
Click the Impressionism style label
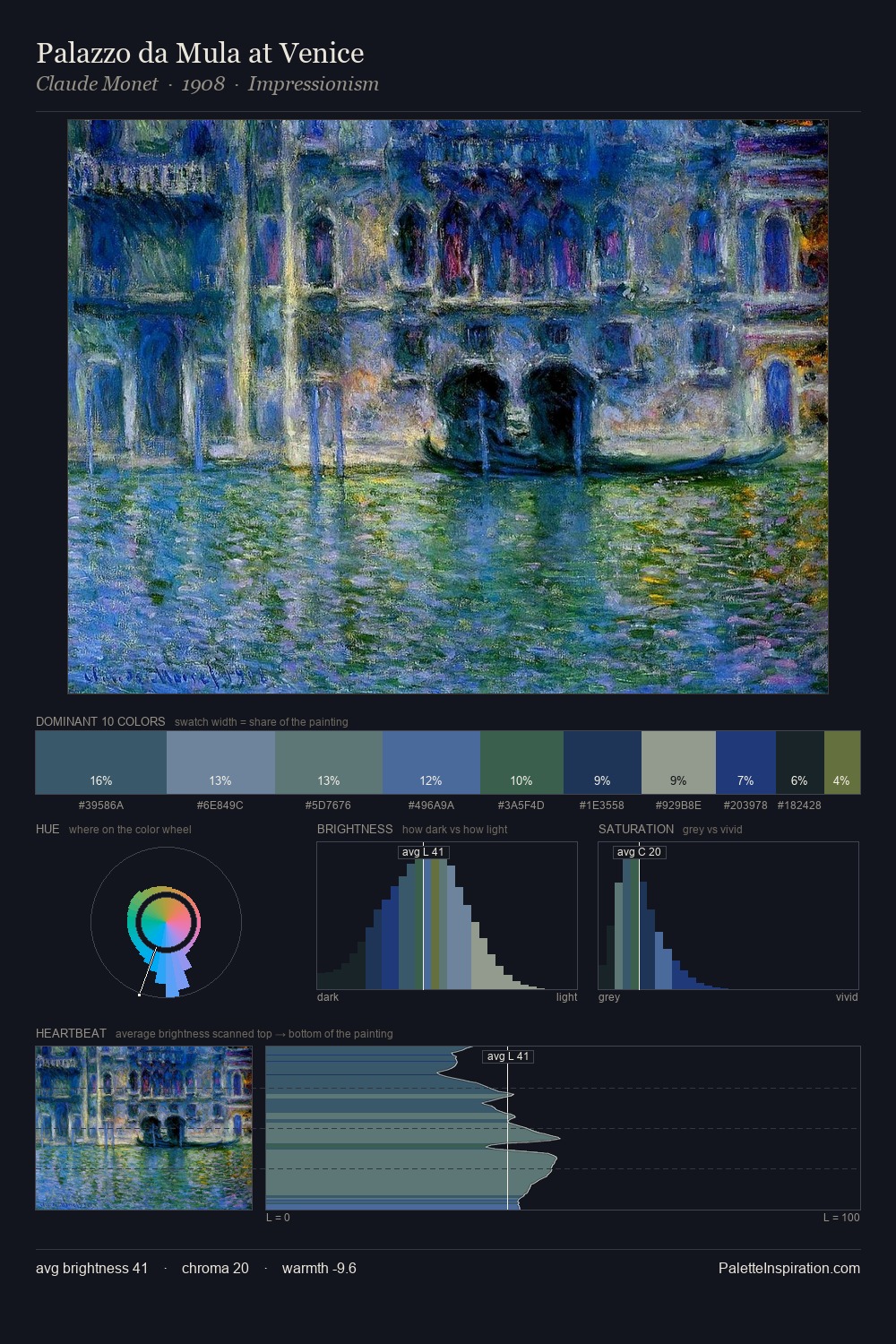click(313, 84)
